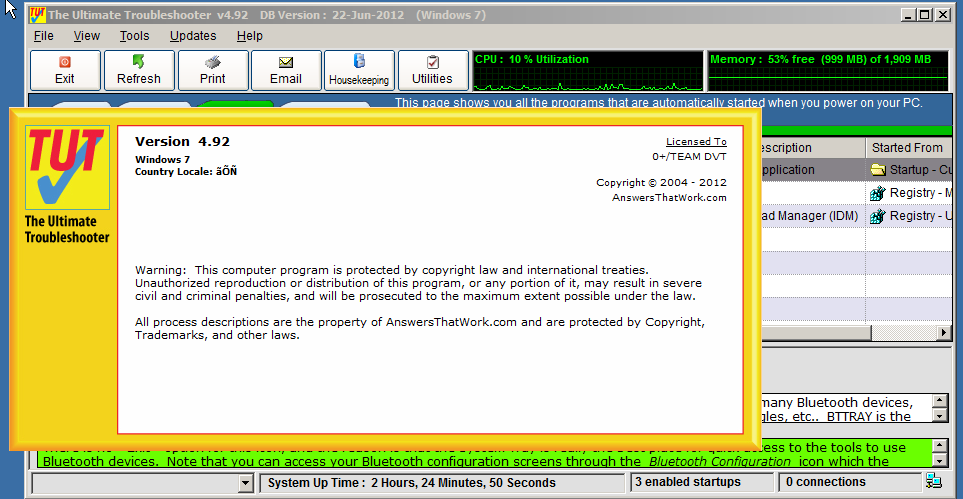963x499 pixels.
Task: Open the Utilities toolbar button
Action: coord(433,71)
